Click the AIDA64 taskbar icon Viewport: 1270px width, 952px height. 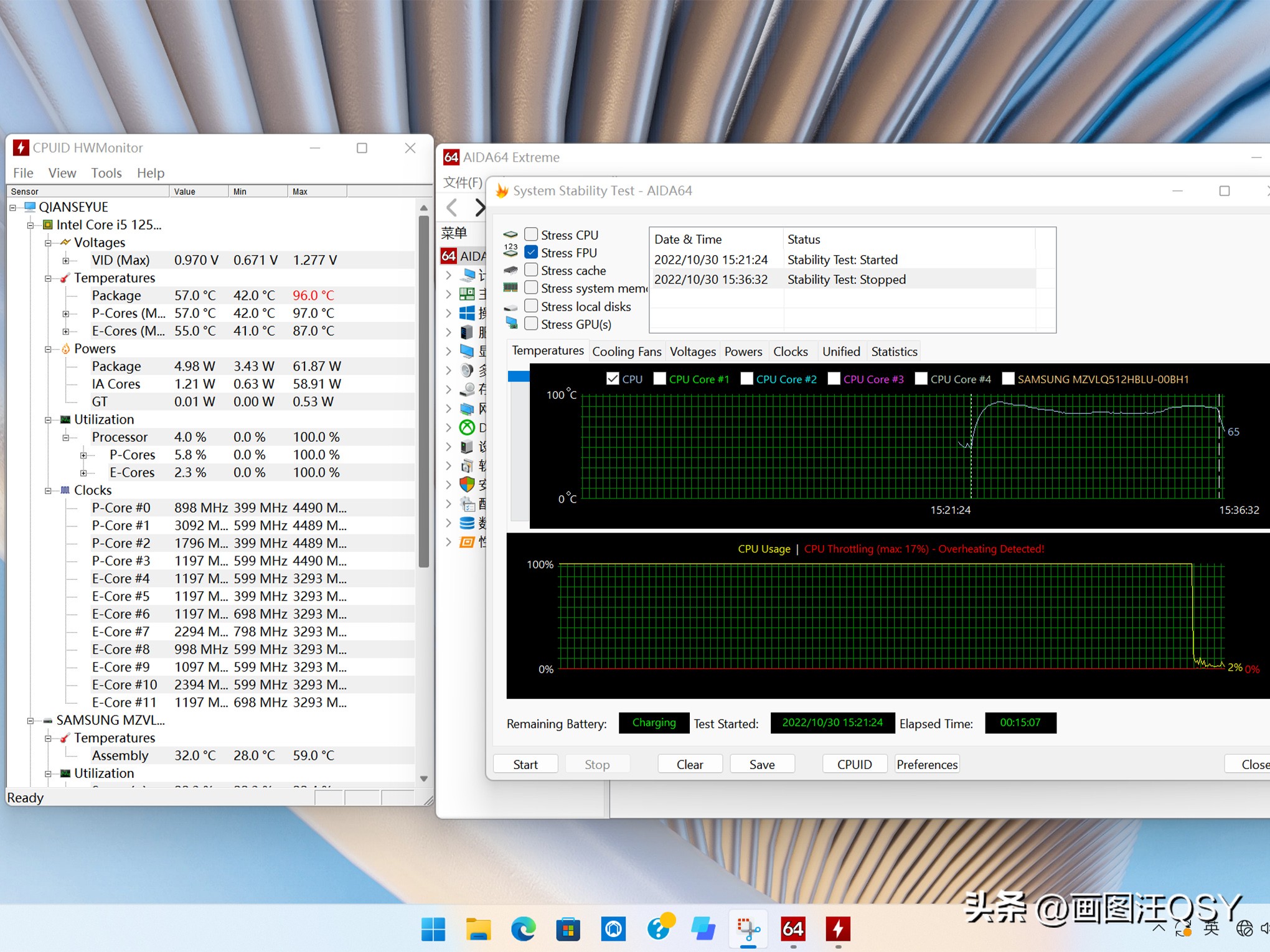[793, 929]
